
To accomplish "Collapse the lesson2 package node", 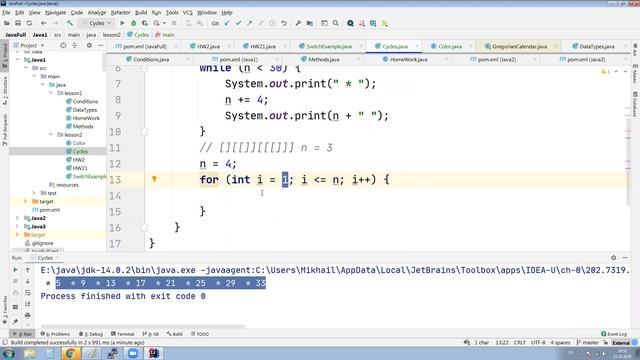I will click(x=51, y=135).
